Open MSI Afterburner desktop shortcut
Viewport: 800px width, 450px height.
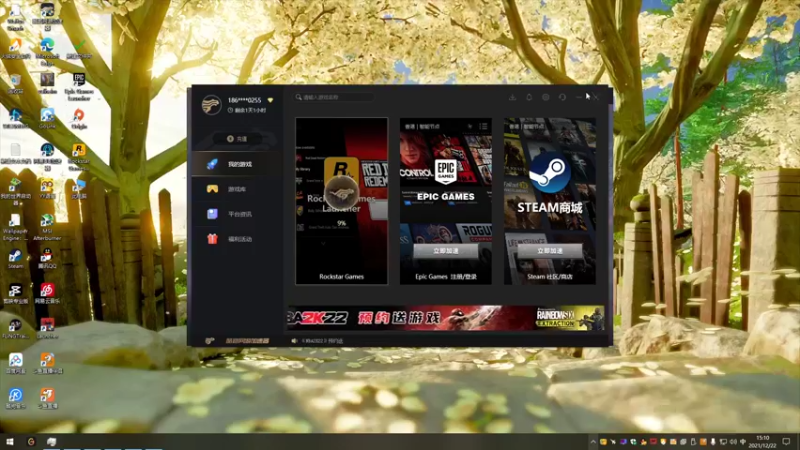[x=47, y=227]
